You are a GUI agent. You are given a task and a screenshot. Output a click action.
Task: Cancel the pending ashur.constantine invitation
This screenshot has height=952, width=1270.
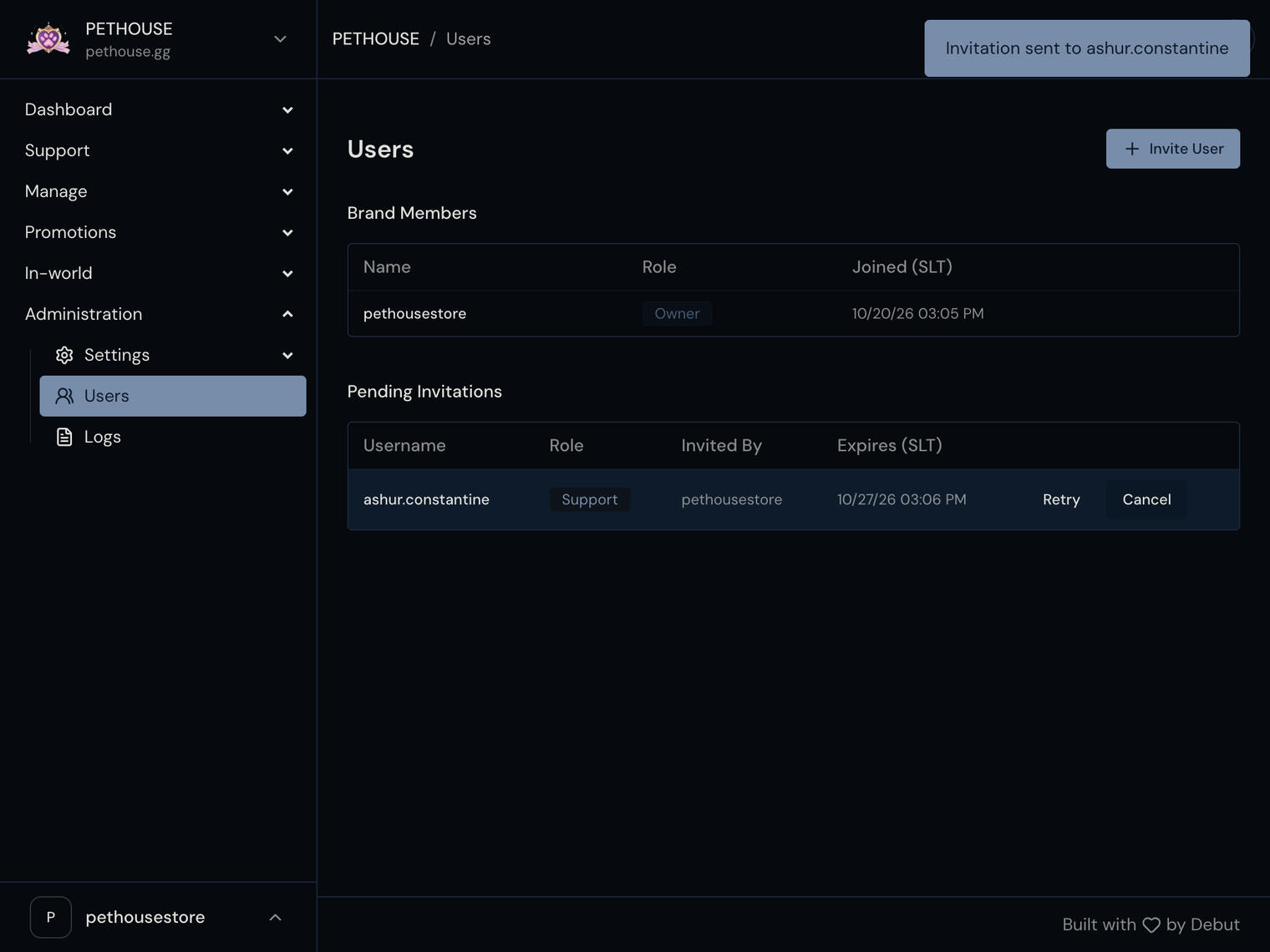click(x=1146, y=499)
